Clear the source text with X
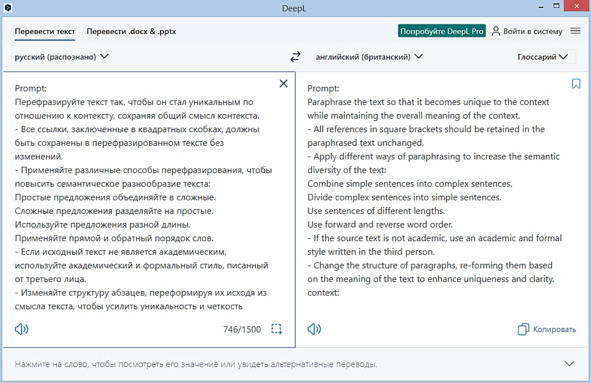The width and height of the screenshot is (591, 383). pos(283,83)
